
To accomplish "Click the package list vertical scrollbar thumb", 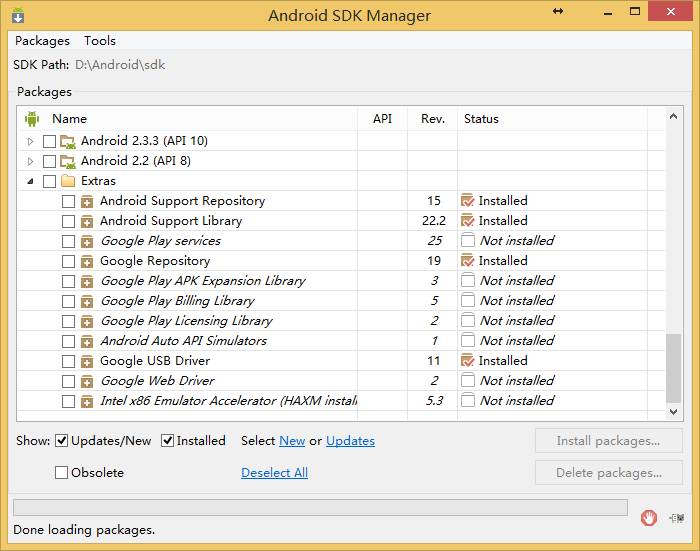I will click(x=673, y=368).
